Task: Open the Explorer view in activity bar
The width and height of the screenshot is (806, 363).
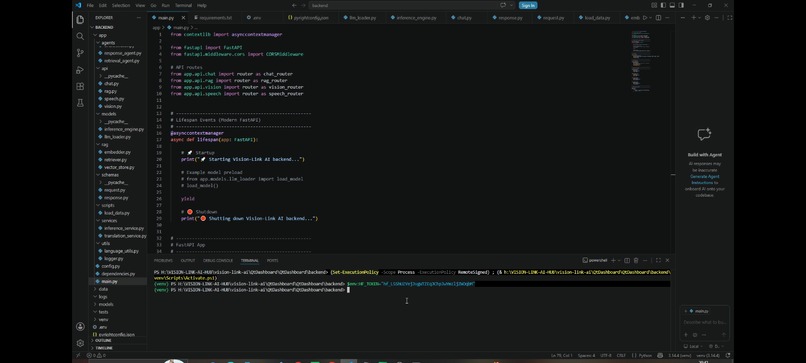Action: click(80, 20)
